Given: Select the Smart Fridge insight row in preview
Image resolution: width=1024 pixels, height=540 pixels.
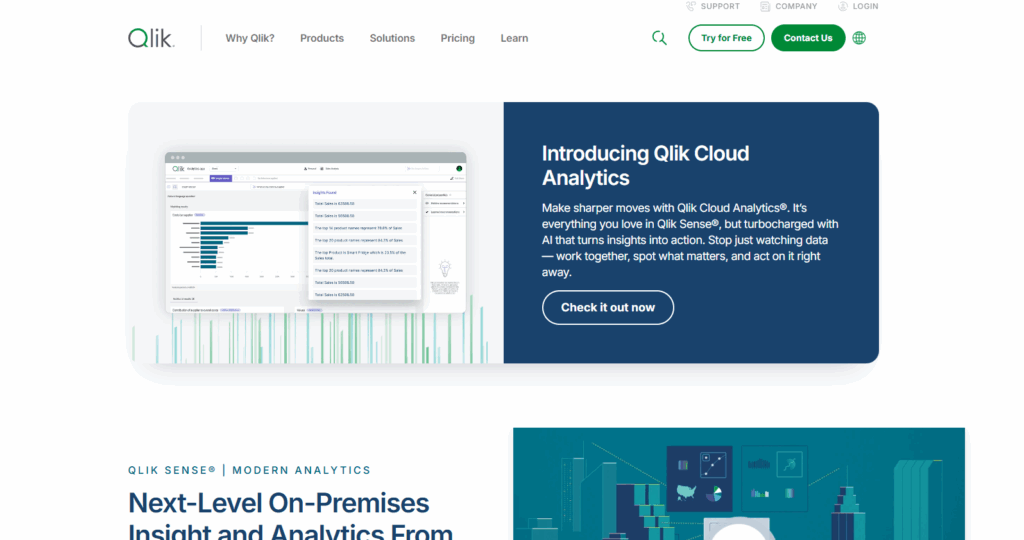Looking at the screenshot, I should 364,254.
